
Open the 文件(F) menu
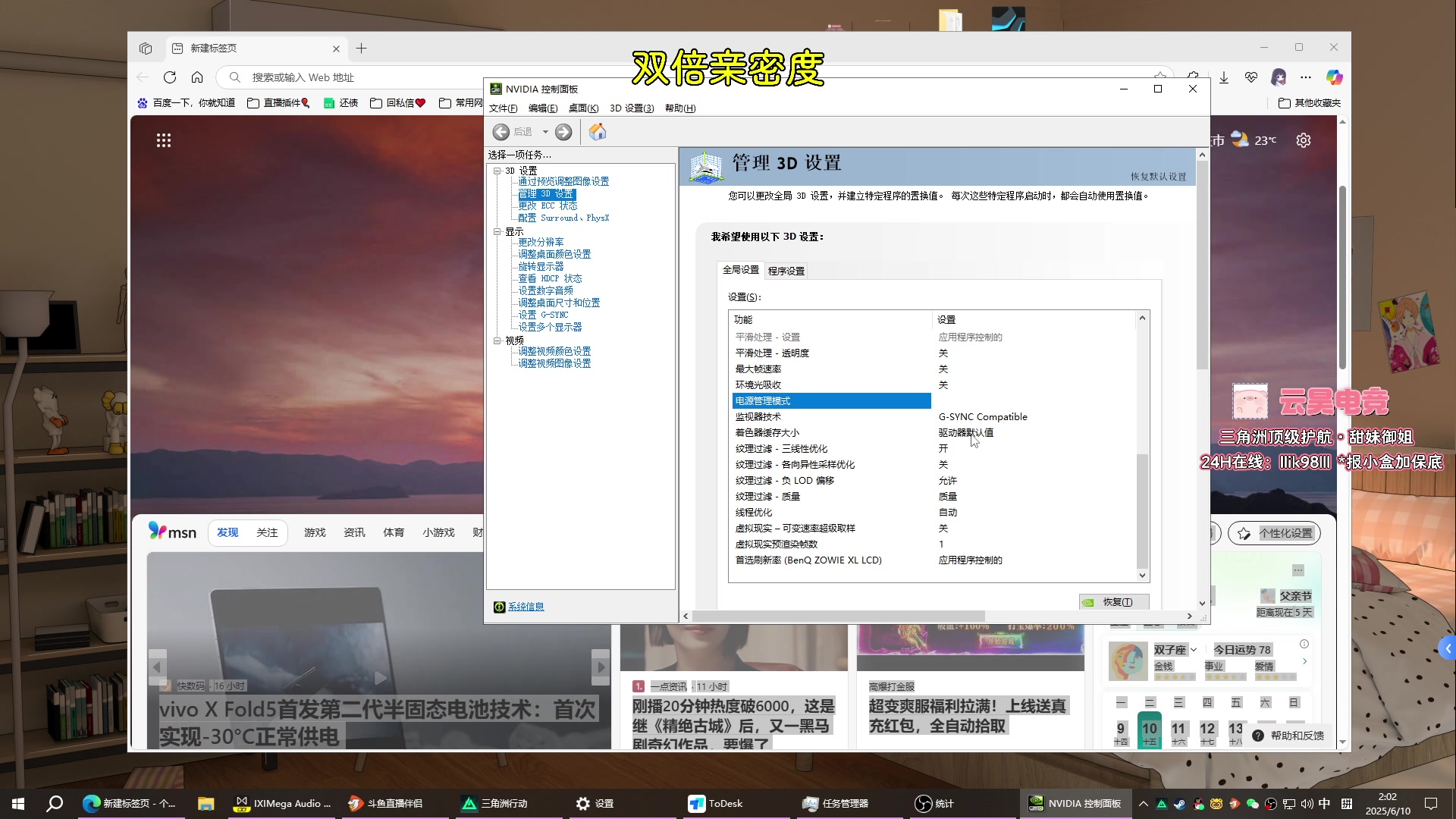503,108
